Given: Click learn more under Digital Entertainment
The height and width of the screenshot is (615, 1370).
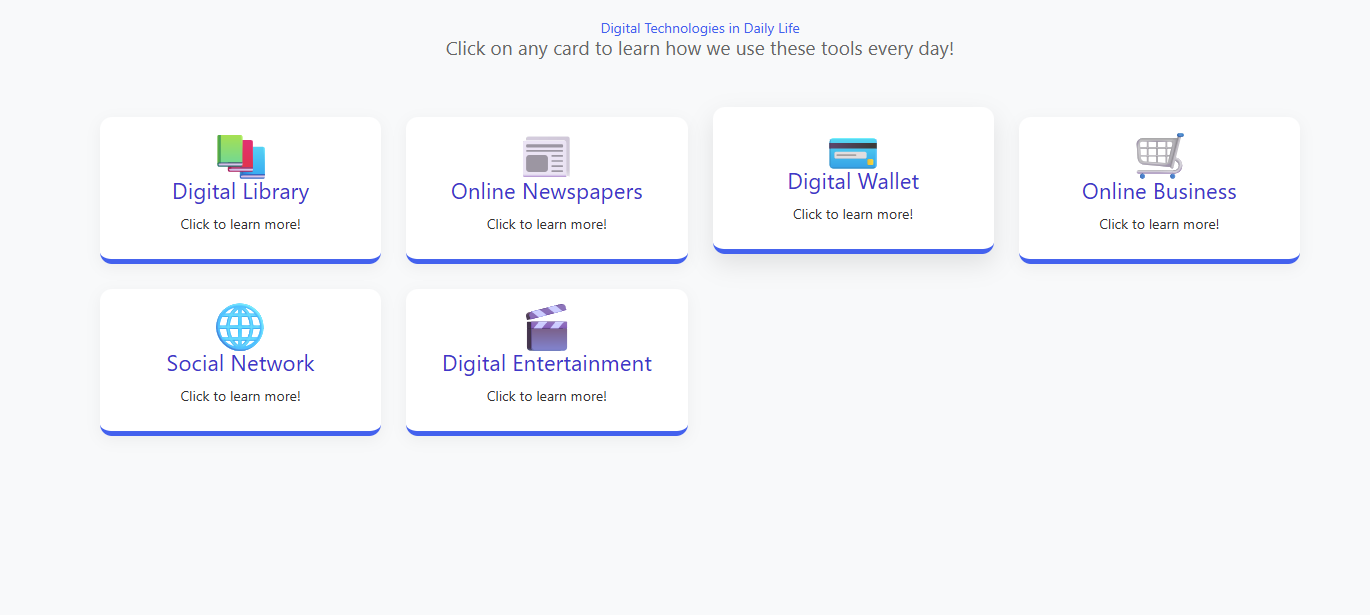Looking at the screenshot, I should point(546,396).
